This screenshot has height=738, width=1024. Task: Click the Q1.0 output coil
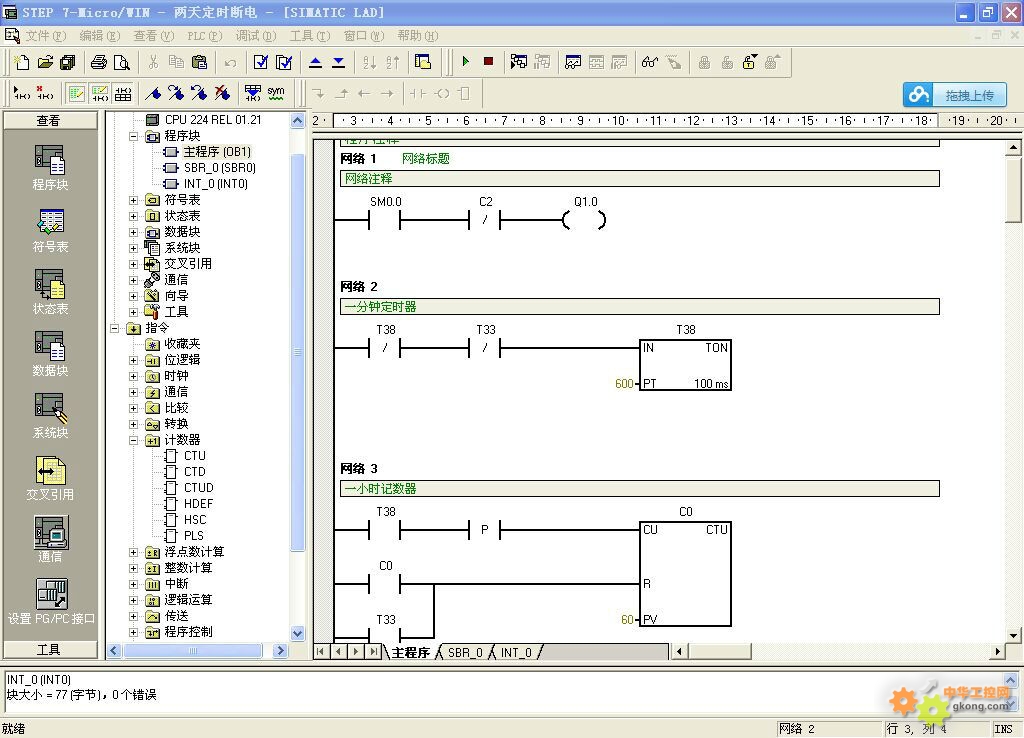(584, 221)
